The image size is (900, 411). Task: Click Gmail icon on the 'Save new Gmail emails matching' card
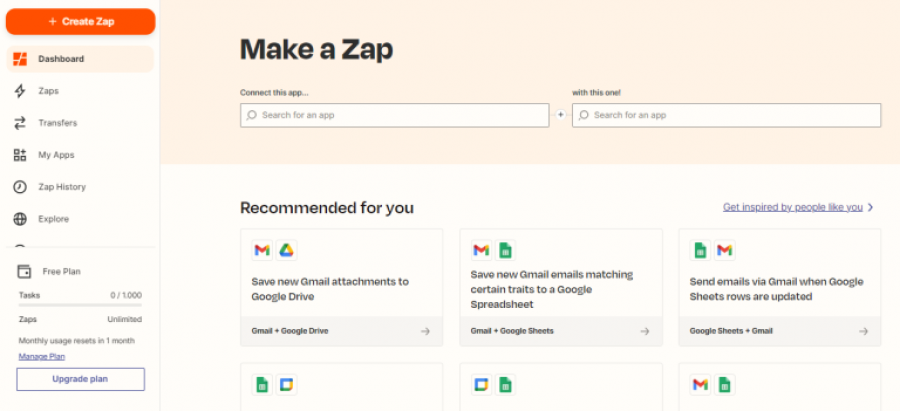[x=482, y=250]
